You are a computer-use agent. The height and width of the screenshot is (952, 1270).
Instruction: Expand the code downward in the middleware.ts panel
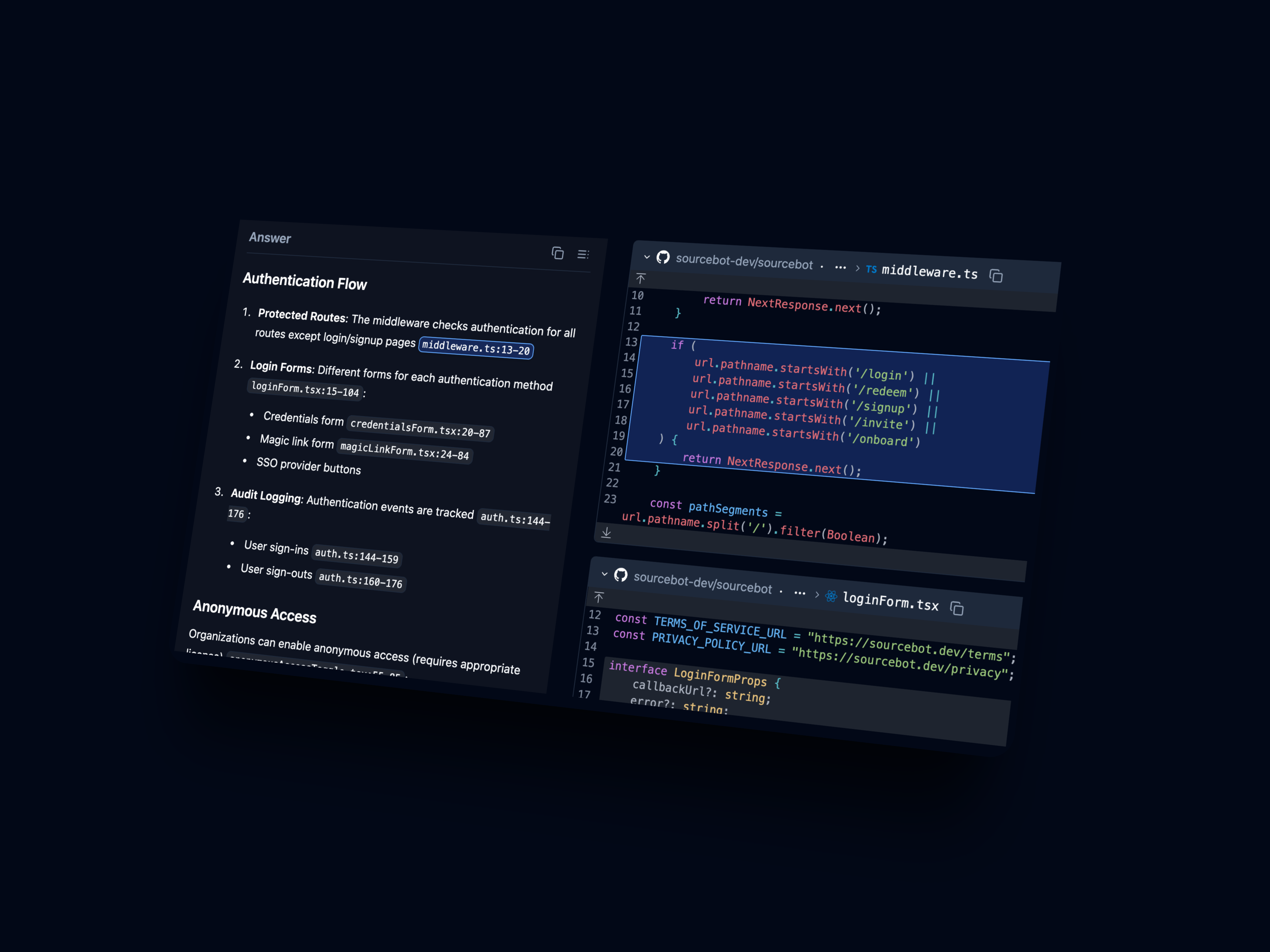606,533
